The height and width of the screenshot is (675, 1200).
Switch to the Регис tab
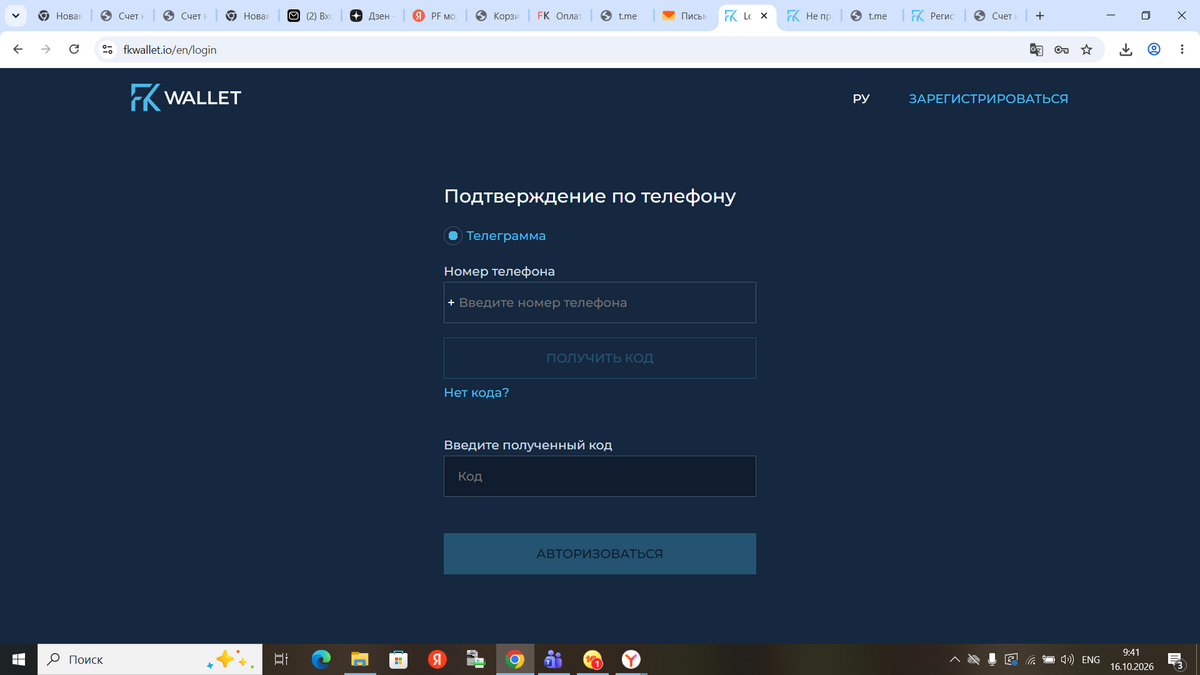click(933, 16)
